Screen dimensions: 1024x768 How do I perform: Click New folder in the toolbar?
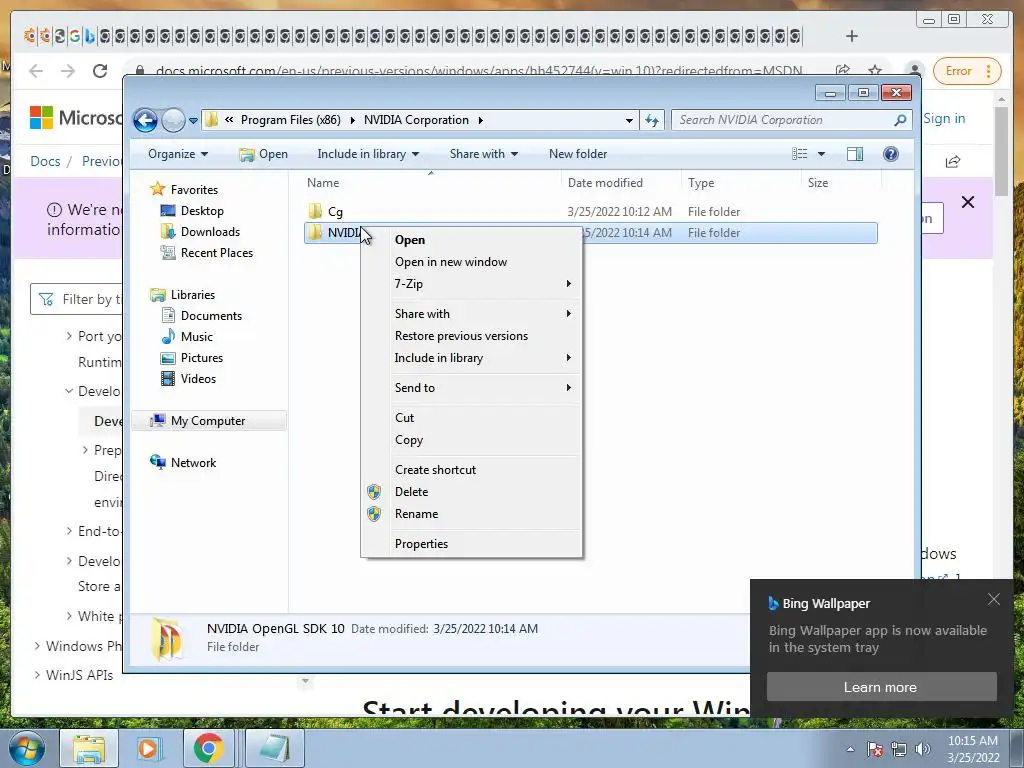point(578,154)
